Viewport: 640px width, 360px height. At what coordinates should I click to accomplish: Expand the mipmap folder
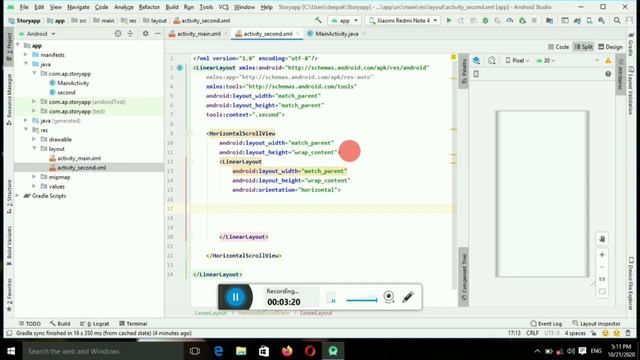[34, 177]
